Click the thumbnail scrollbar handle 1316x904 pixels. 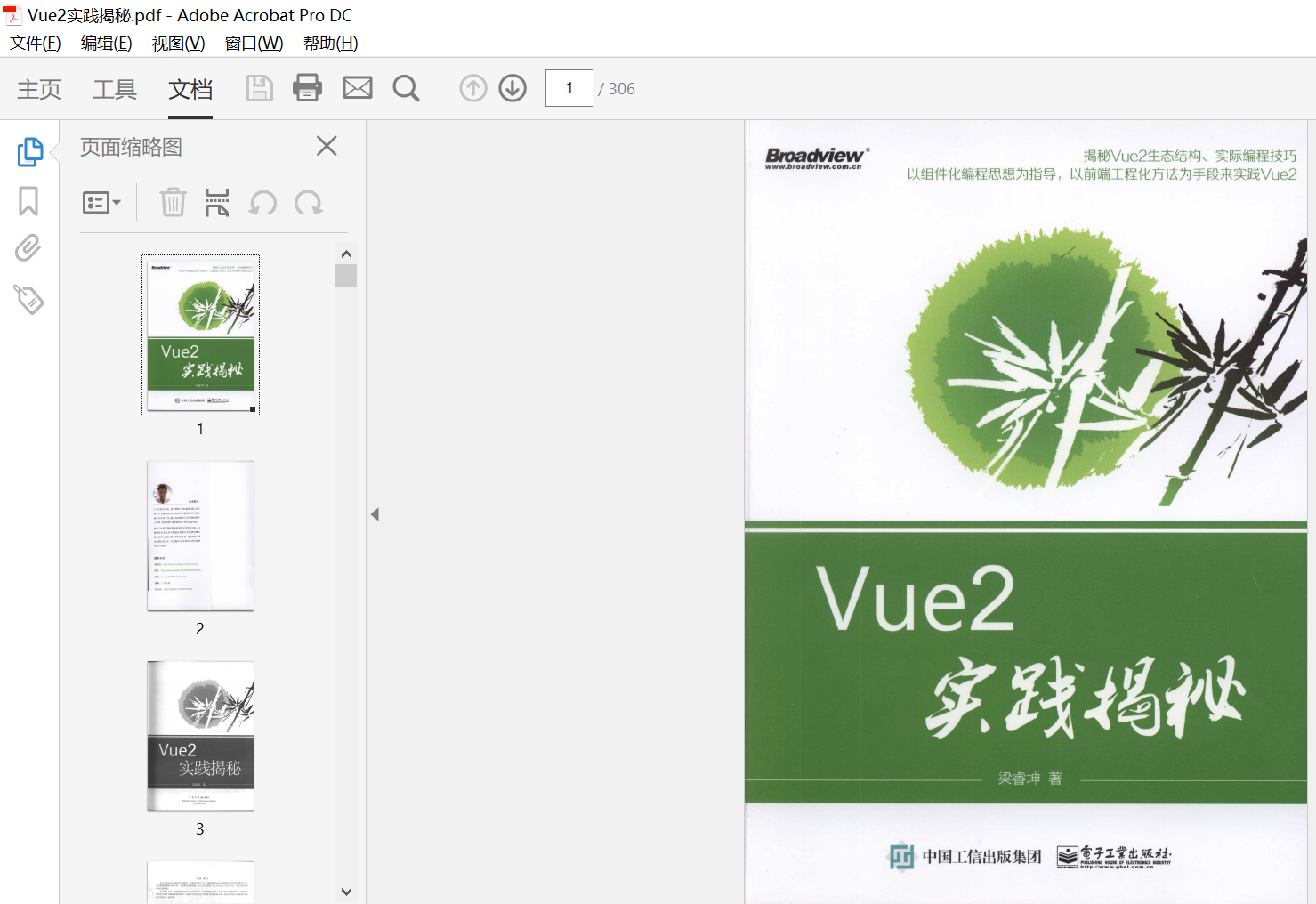pos(346,276)
